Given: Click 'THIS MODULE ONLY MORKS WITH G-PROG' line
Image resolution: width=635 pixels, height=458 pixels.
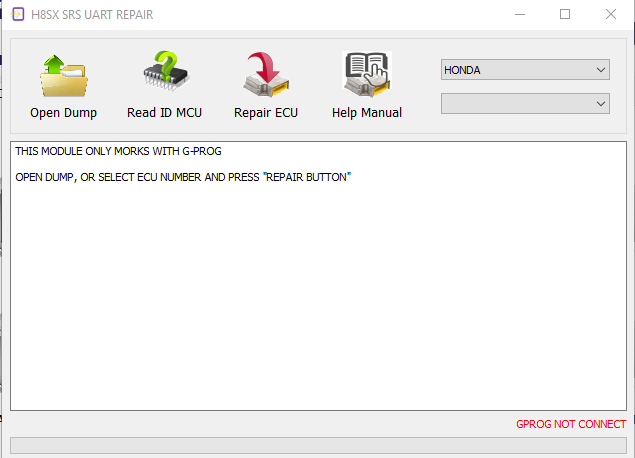Looking at the screenshot, I should [x=118, y=151].
